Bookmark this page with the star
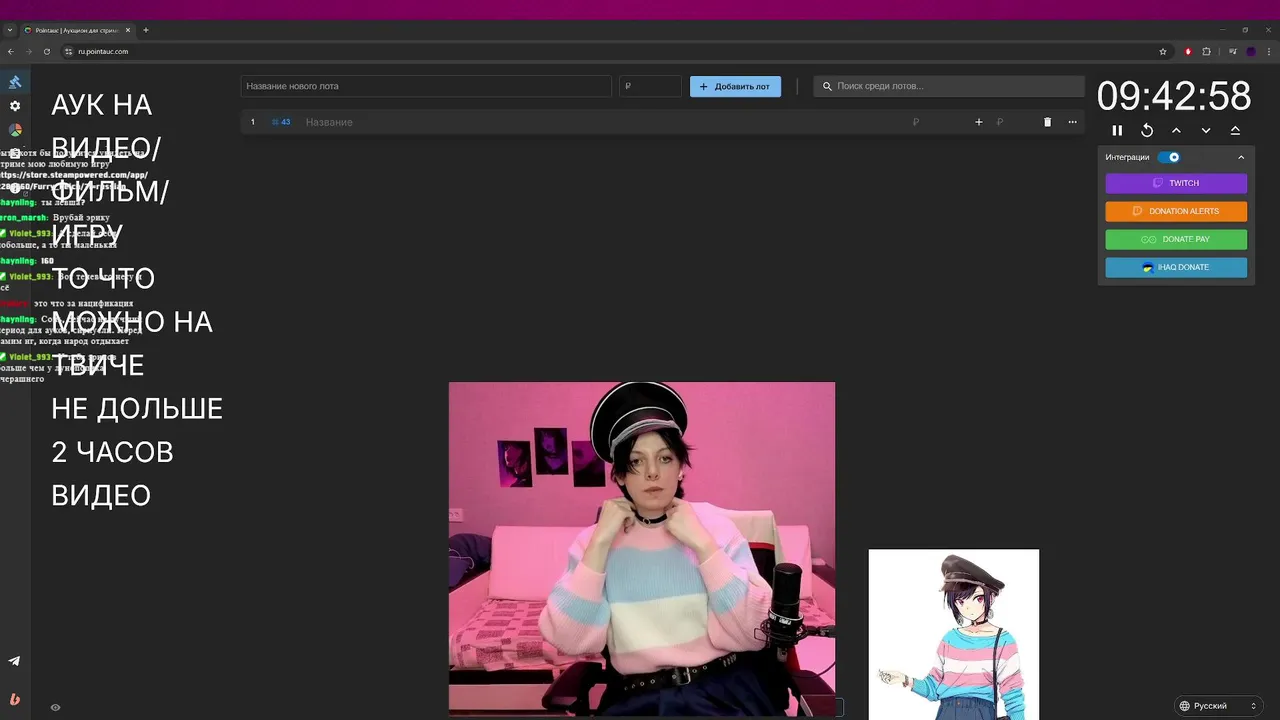1280x720 pixels. pyautogui.click(x=1162, y=51)
